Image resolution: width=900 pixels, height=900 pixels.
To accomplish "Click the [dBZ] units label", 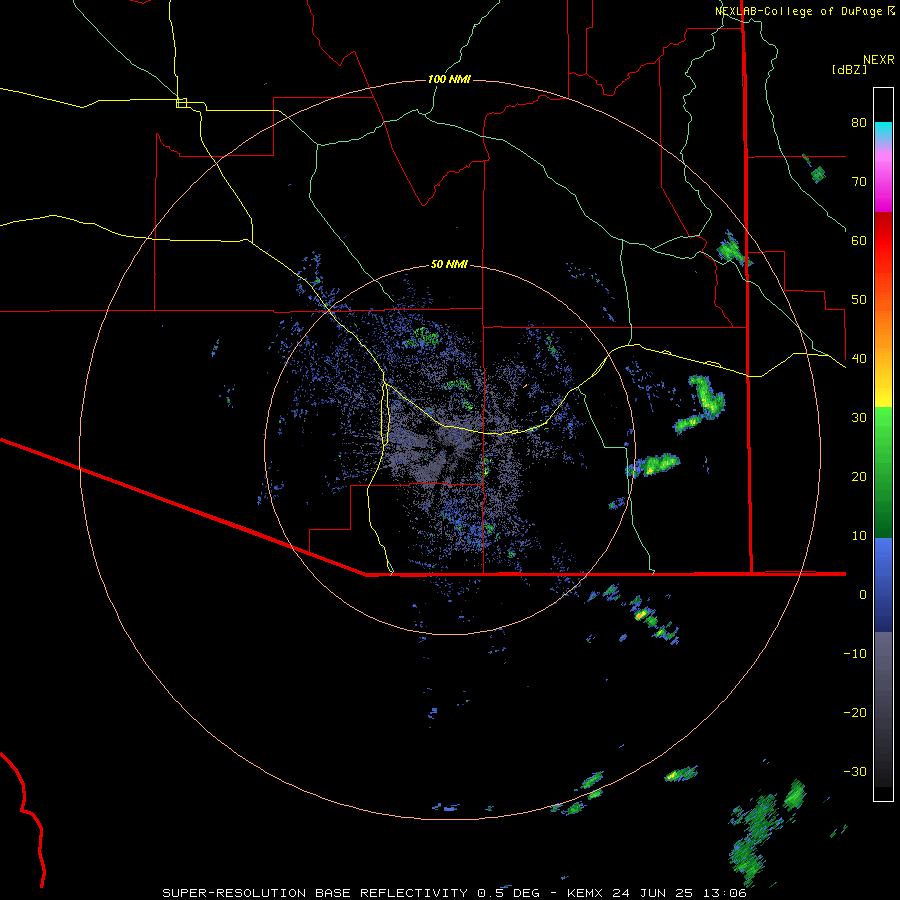I will tap(849, 69).
